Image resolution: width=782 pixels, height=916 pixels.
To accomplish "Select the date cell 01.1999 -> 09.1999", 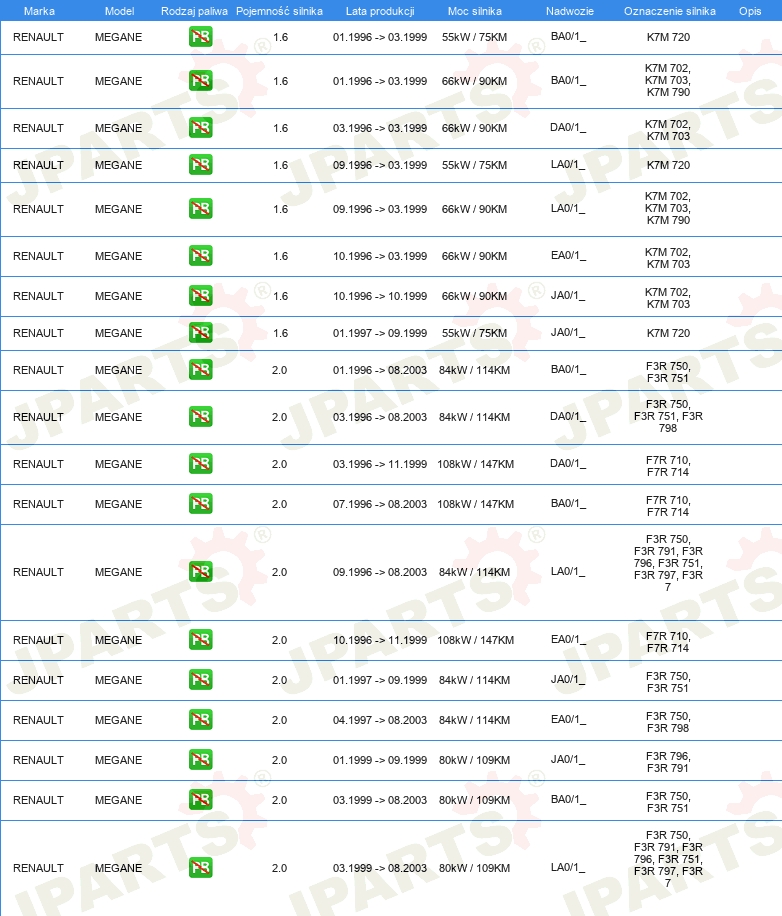I will coord(380,760).
